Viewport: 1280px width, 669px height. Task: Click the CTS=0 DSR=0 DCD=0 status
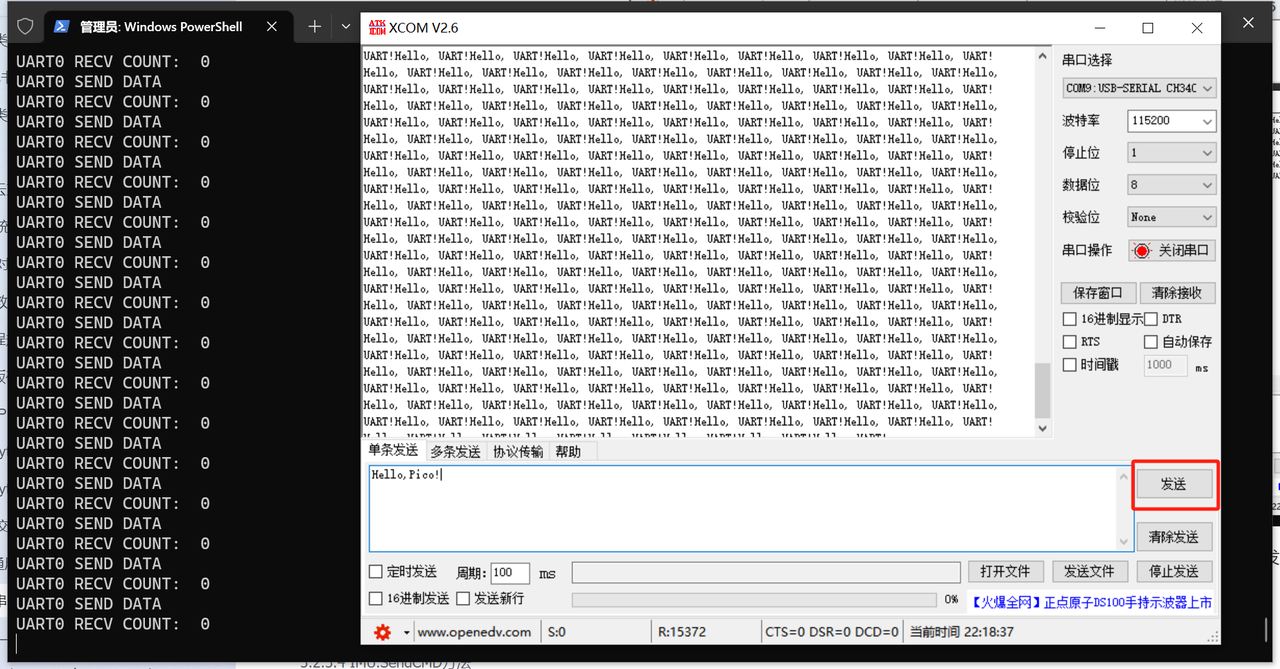[x=831, y=632]
